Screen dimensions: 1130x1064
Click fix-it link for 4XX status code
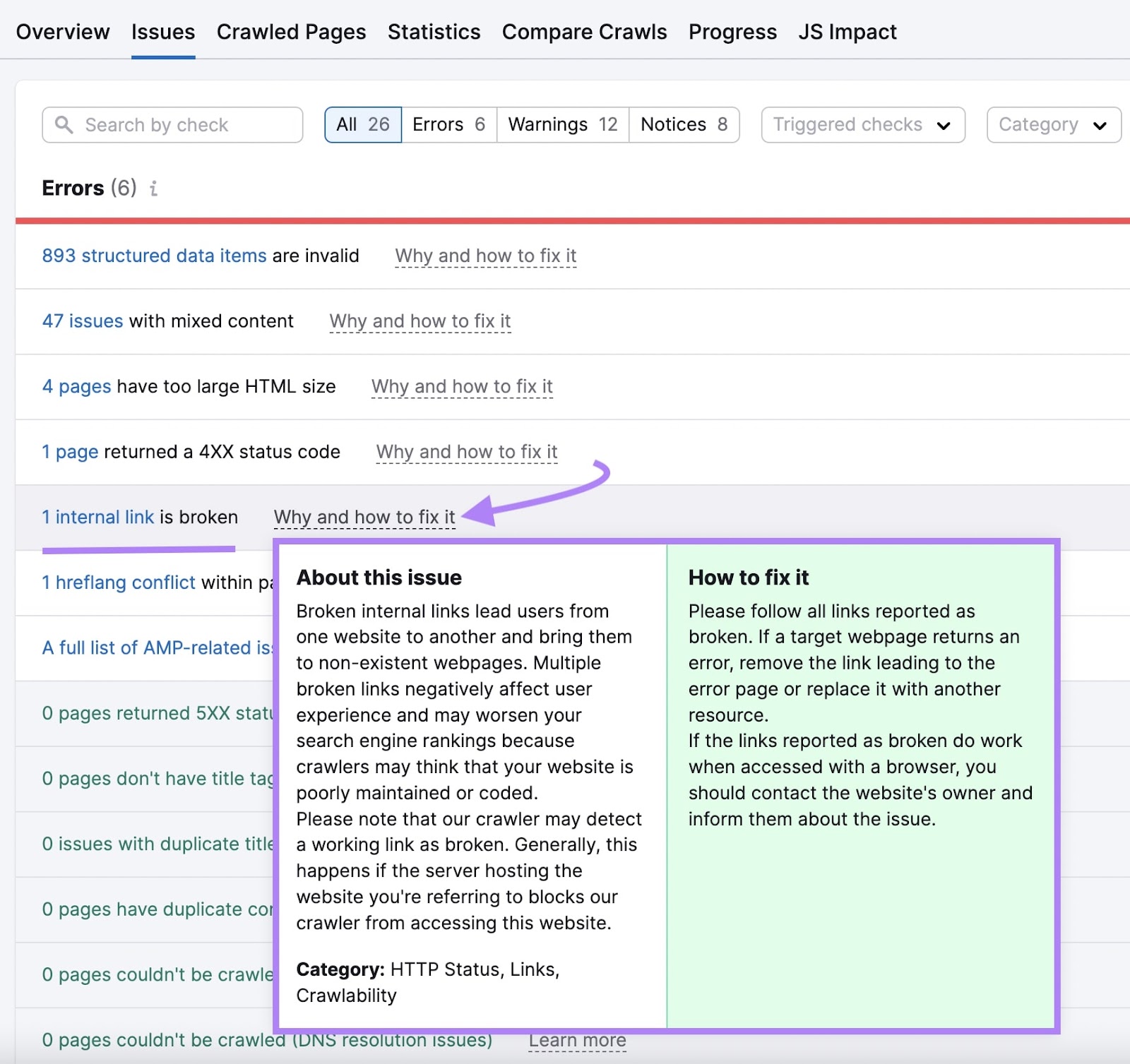467,452
